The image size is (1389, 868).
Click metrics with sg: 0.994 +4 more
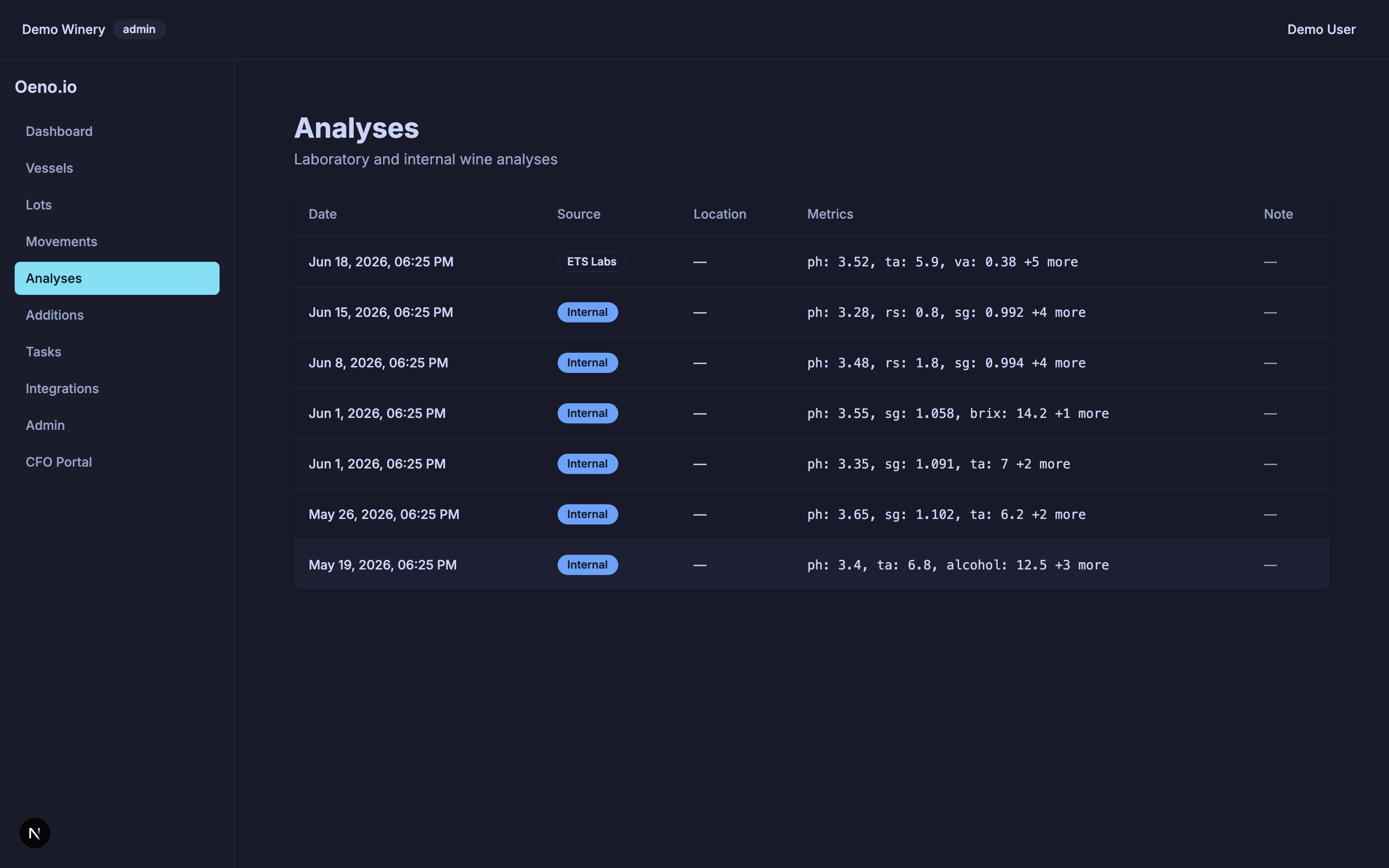coord(947,363)
